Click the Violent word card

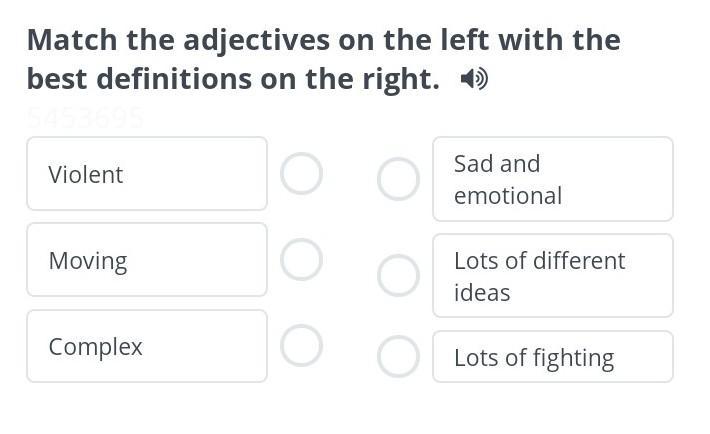coord(147,174)
